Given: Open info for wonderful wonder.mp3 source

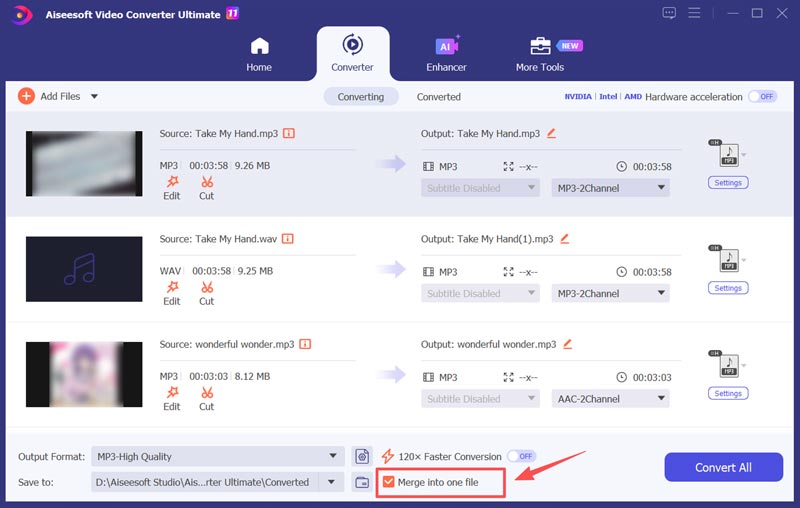Looking at the screenshot, I should (305, 344).
